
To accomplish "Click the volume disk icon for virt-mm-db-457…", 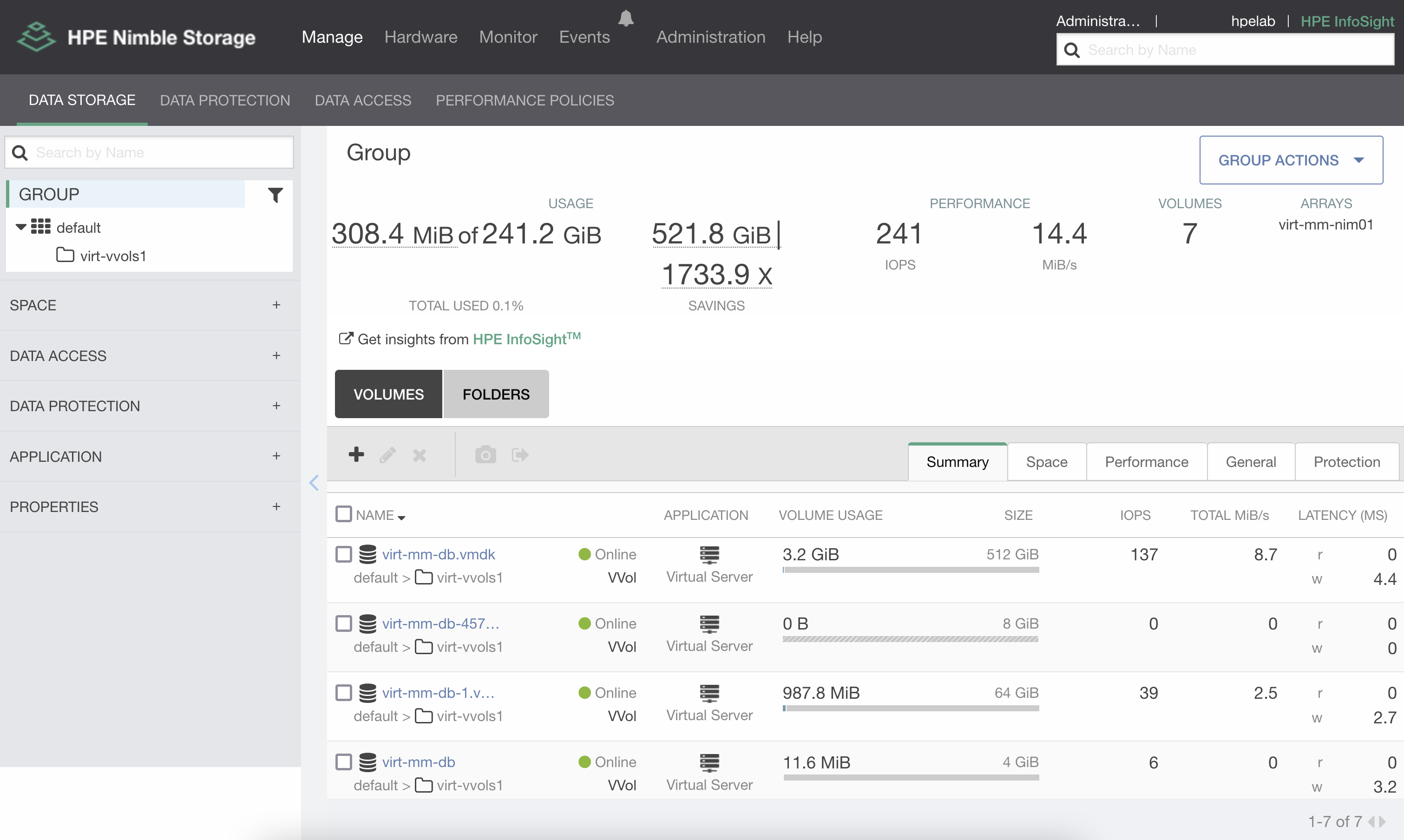I will pos(368,624).
